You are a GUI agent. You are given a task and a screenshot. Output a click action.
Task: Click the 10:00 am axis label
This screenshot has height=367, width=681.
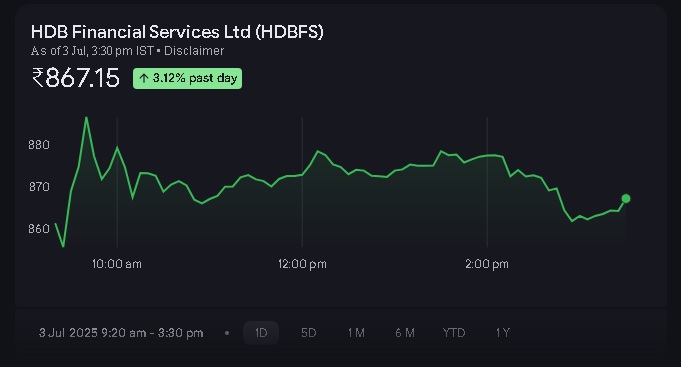point(117,264)
